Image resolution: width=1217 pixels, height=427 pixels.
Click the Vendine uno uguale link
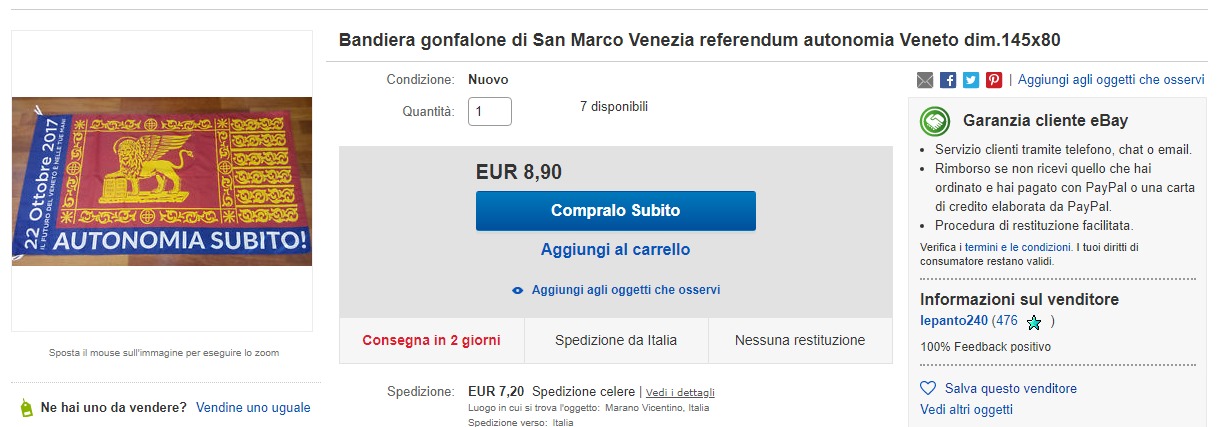[x=253, y=408]
